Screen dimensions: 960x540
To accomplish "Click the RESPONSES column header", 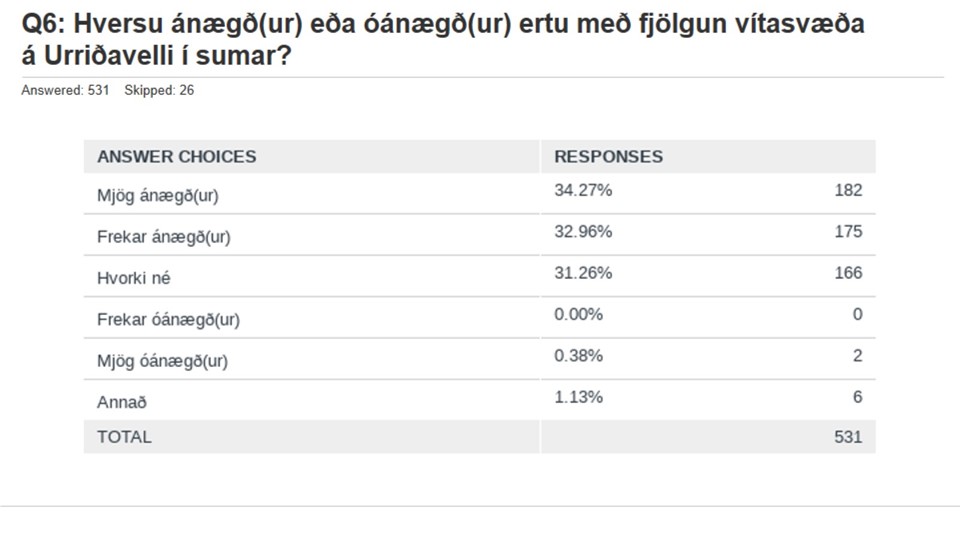I will (x=609, y=157).
